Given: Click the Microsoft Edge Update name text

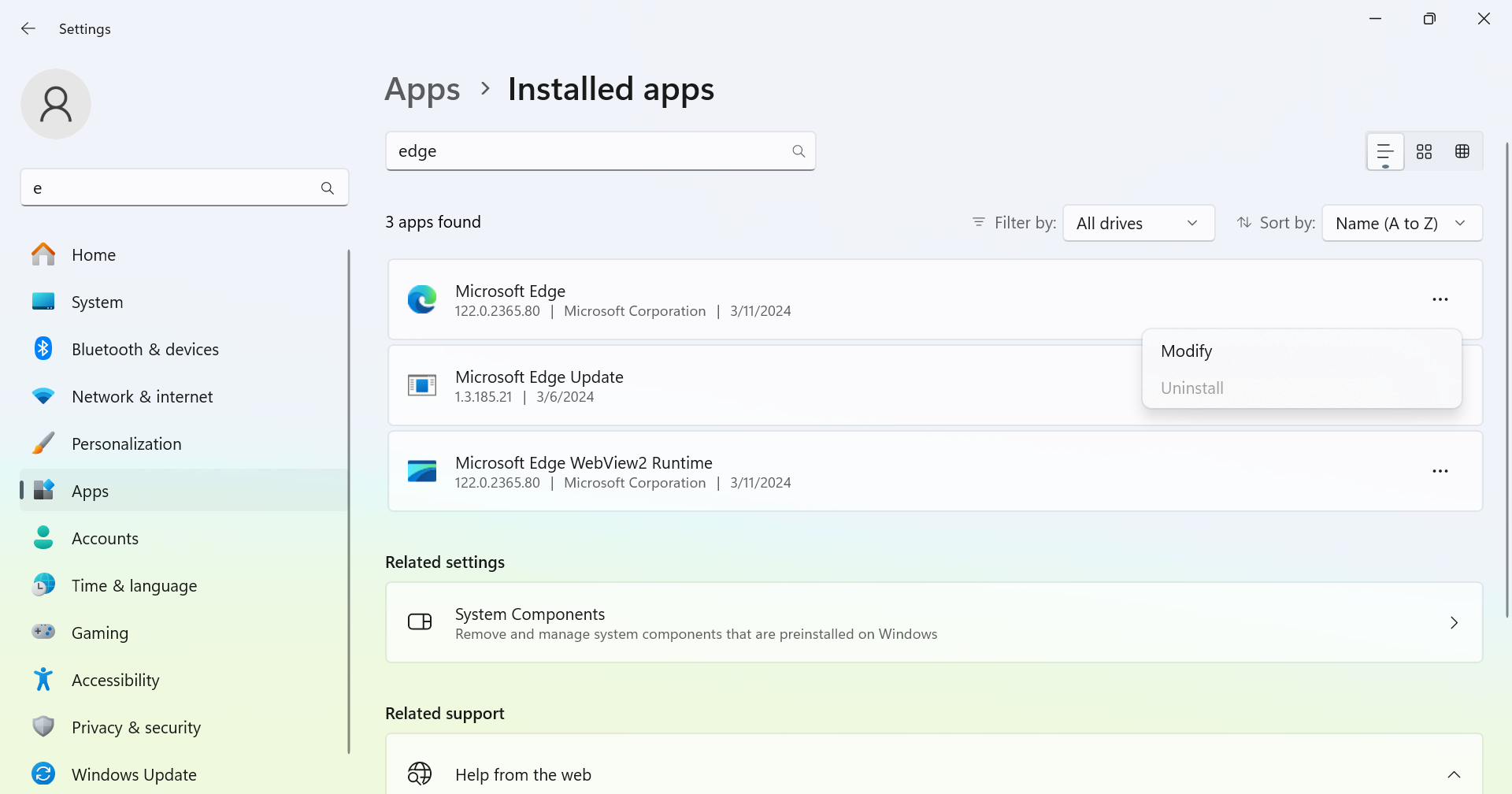Looking at the screenshot, I should click(539, 377).
